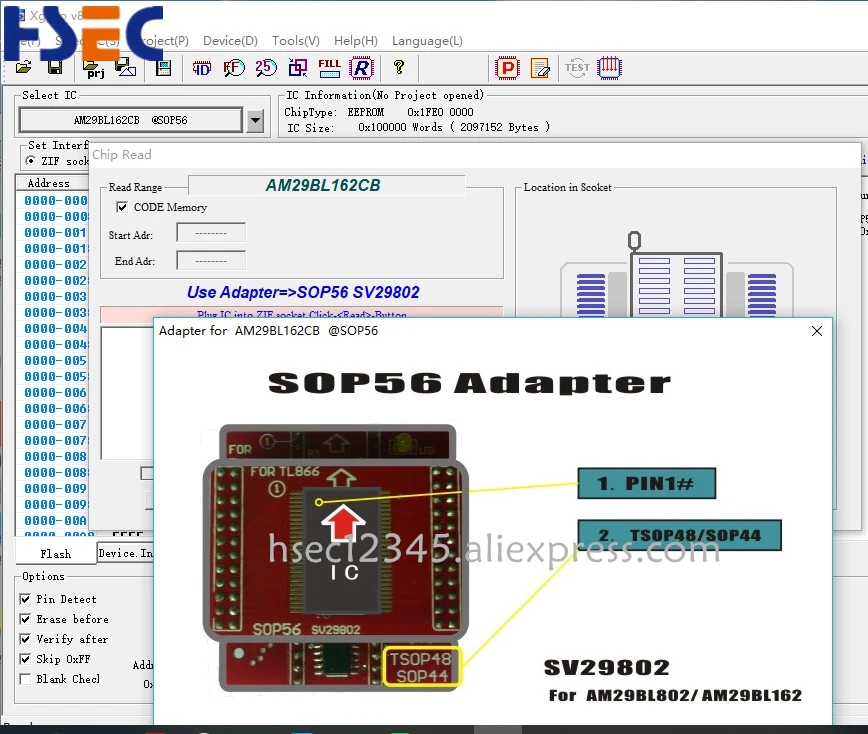Close the Adapter for AM29BL162CB dialog
Viewport: 868px width, 734px height.
tap(817, 331)
